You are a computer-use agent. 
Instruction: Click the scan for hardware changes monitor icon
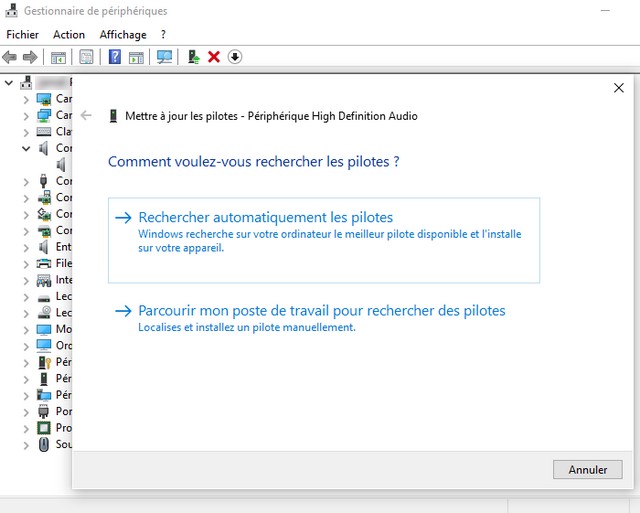click(x=164, y=57)
